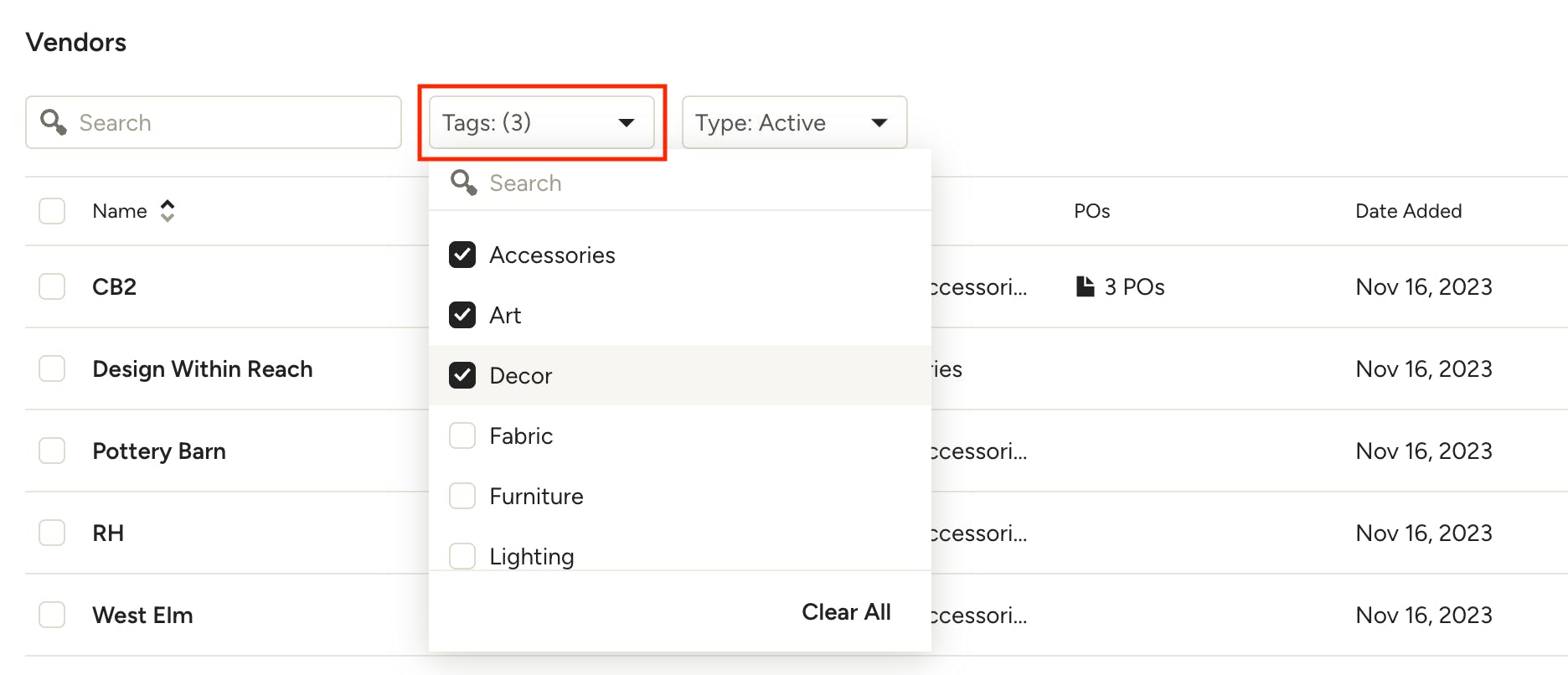Screen dimensions: 1568x675
Task: Click the Vendors page heading
Action: coord(76,42)
